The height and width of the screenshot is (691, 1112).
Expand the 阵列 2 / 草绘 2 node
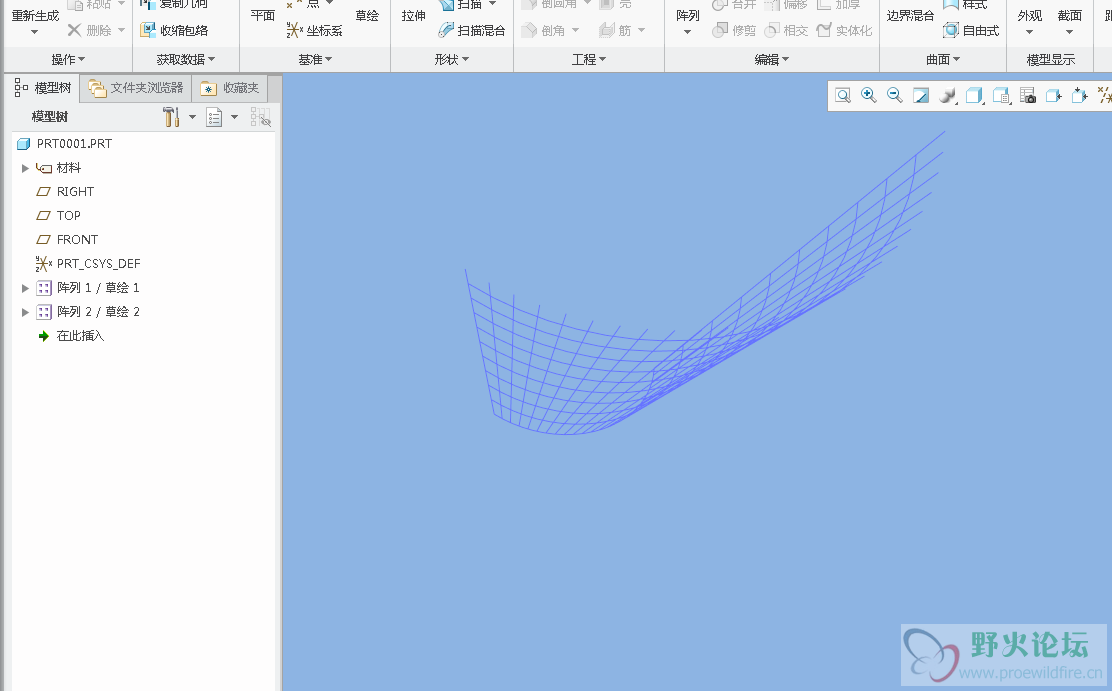coord(25,312)
